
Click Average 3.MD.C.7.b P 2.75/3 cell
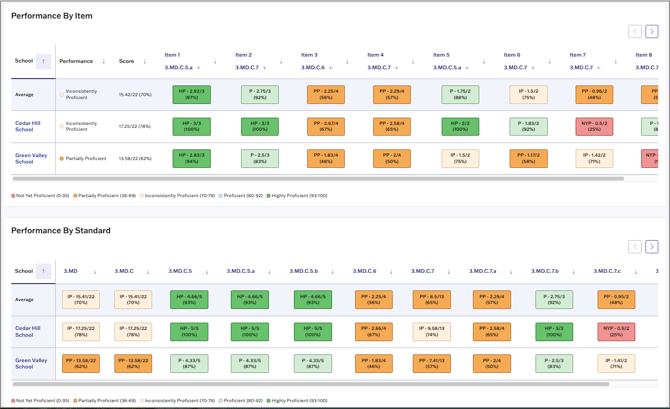(554, 300)
